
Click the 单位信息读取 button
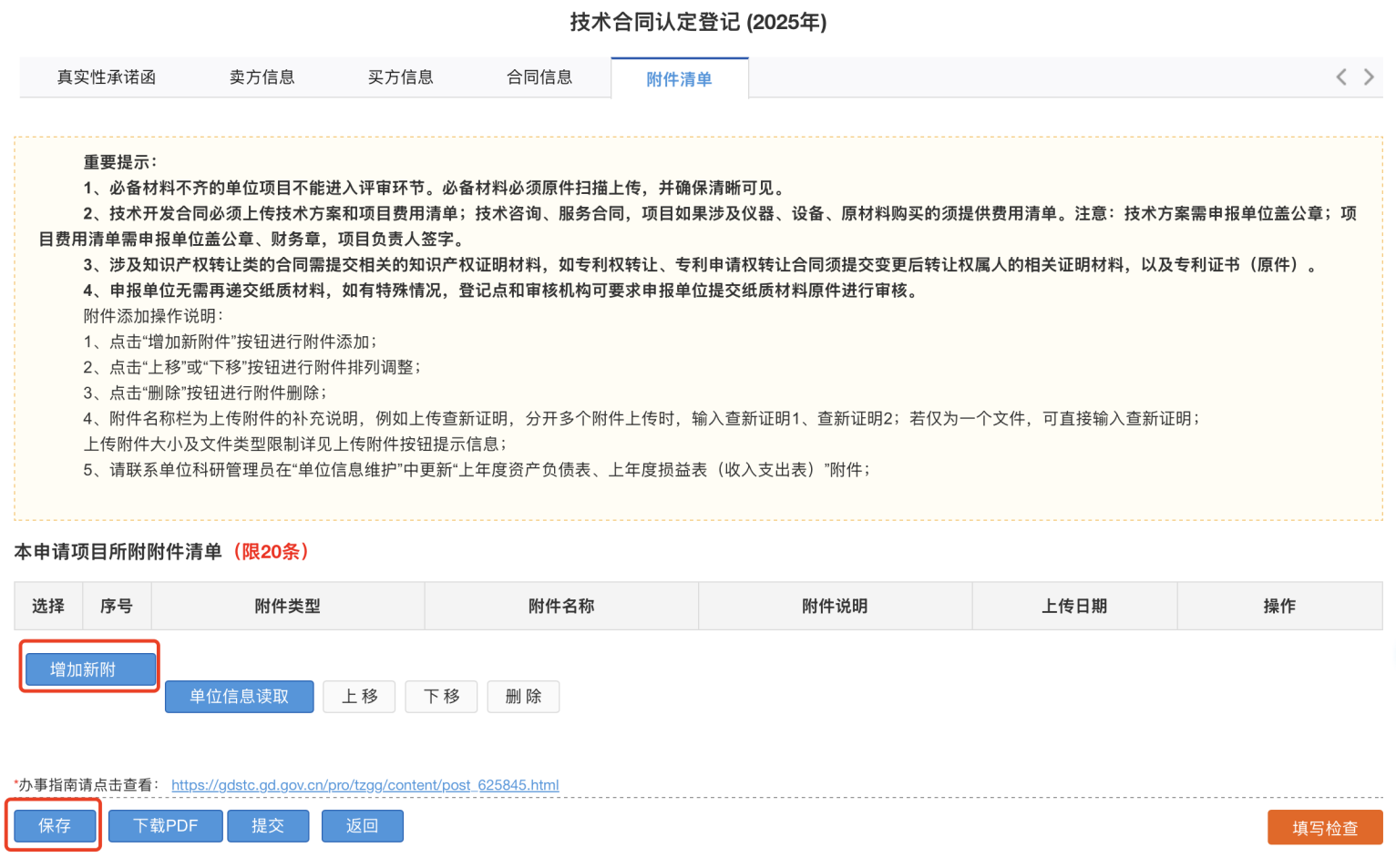click(x=239, y=696)
